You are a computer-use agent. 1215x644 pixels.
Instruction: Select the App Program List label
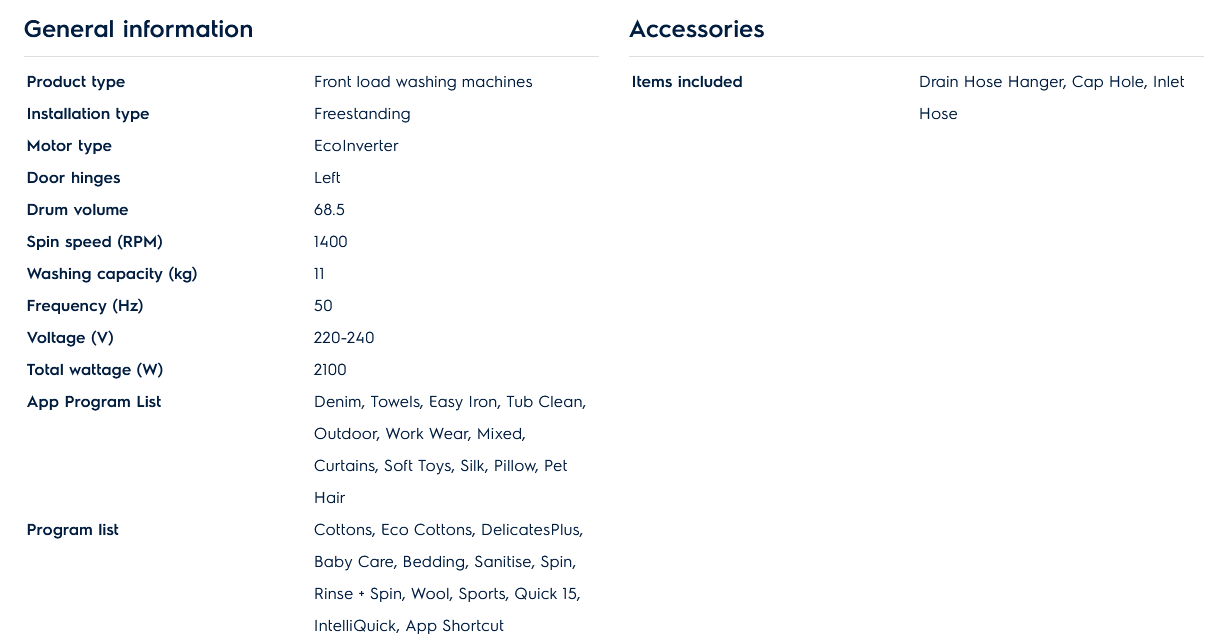pos(94,402)
